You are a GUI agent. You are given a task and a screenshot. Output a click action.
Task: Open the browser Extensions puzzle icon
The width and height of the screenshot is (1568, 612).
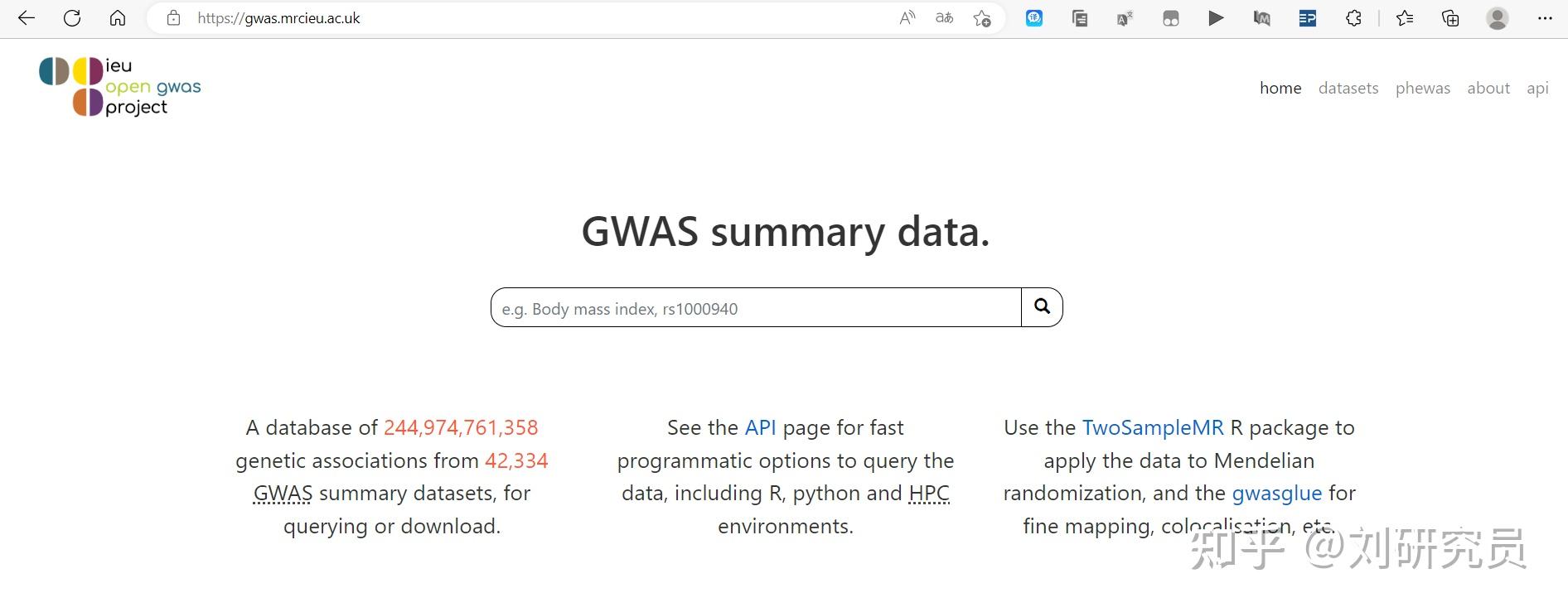(1353, 18)
